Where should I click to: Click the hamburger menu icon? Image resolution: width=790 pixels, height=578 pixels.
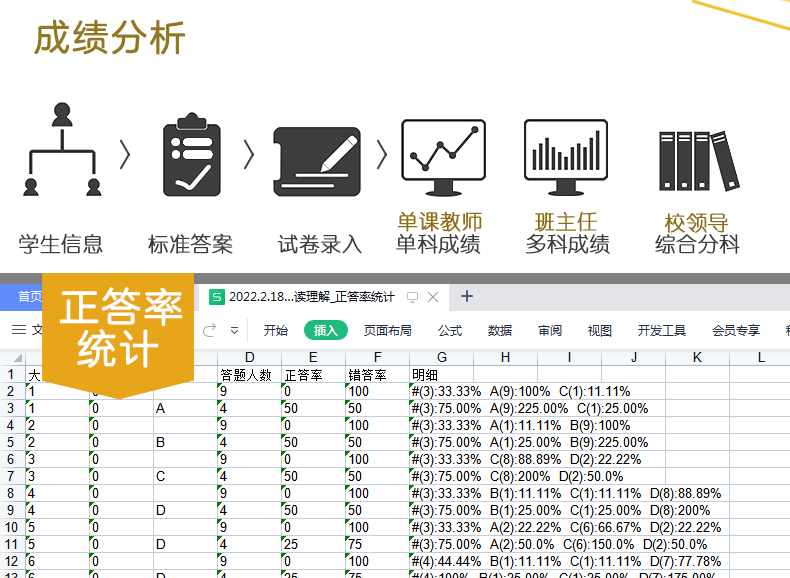click(19, 330)
